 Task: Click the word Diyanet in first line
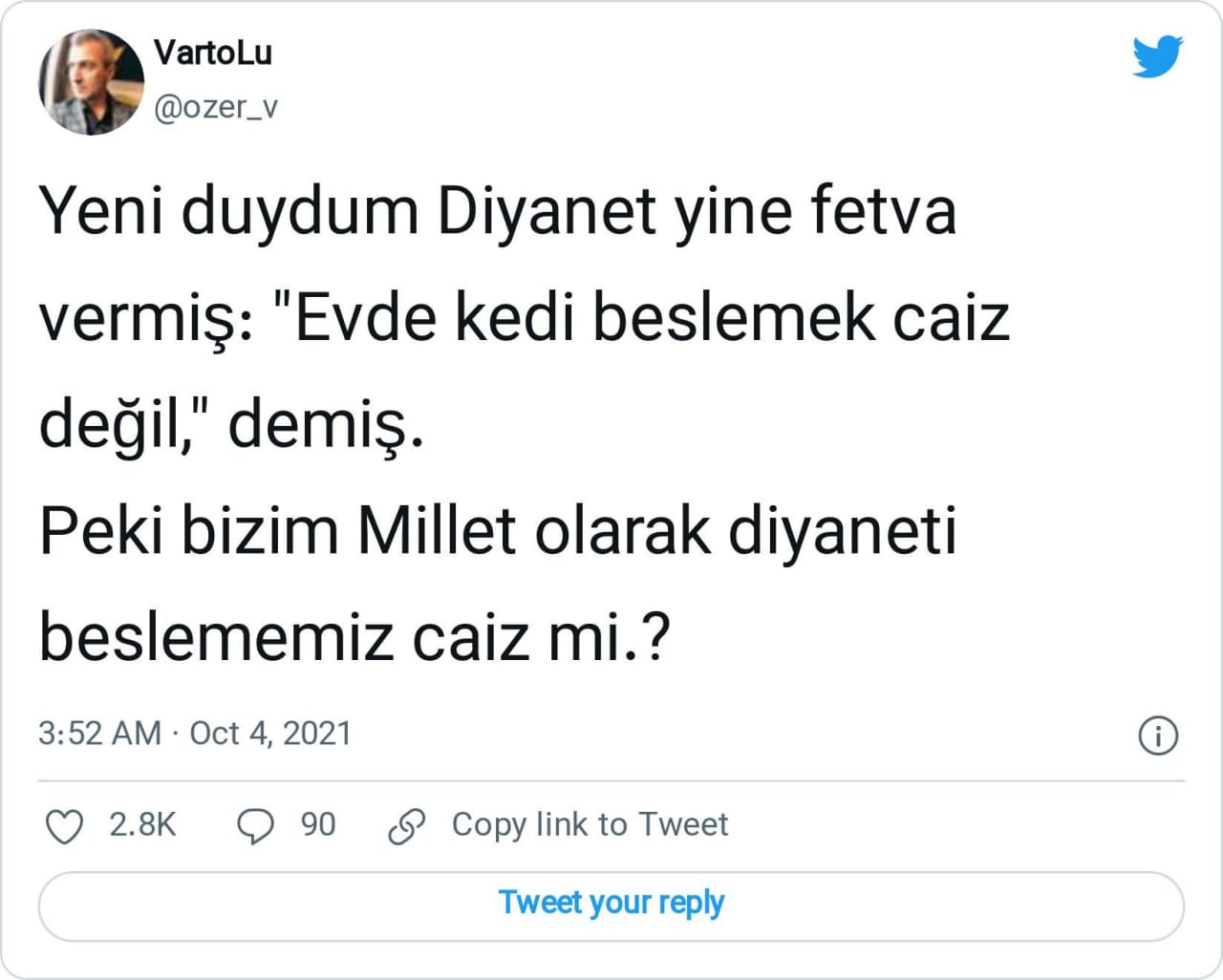click(546, 211)
